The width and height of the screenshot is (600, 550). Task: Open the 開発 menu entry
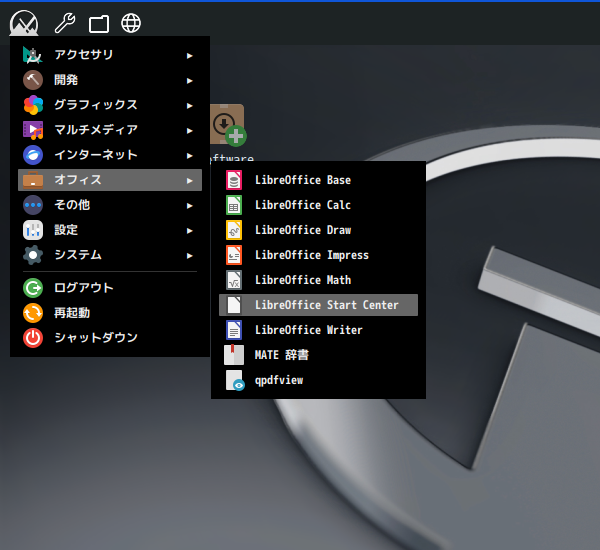(x=110, y=80)
